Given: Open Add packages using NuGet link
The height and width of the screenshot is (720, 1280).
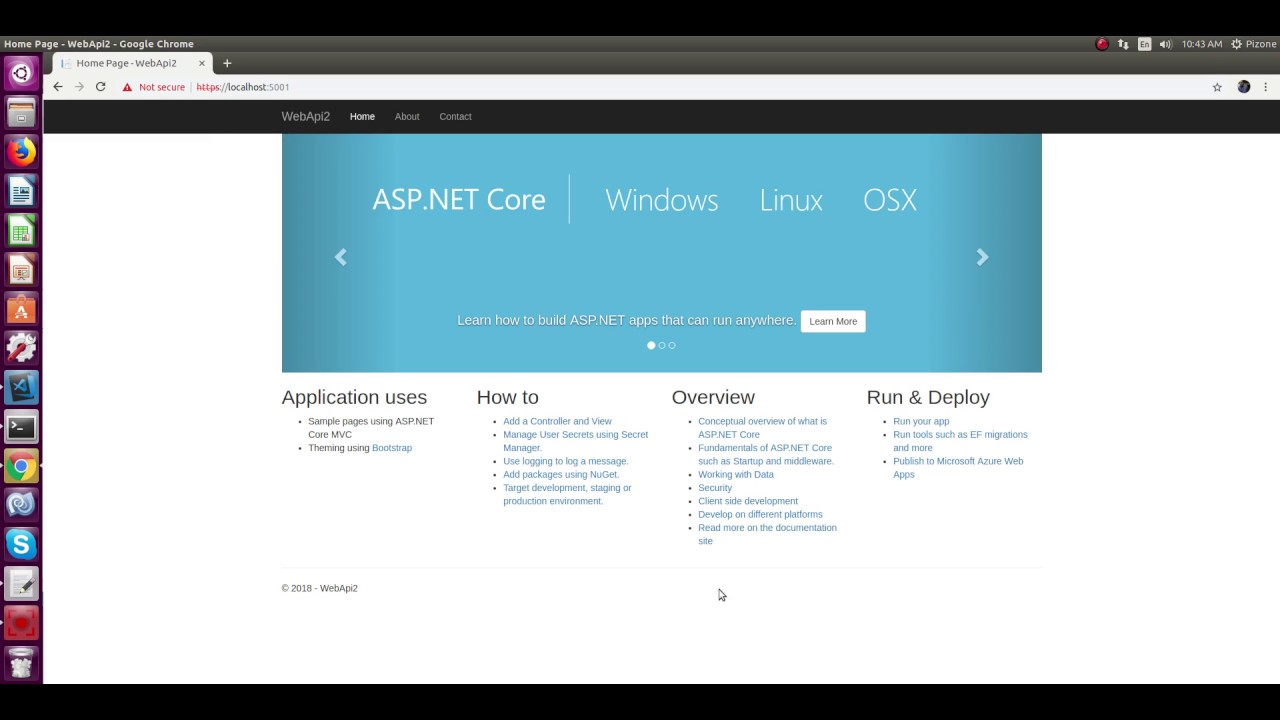Looking at the screenshot, I should pos(561,474).
